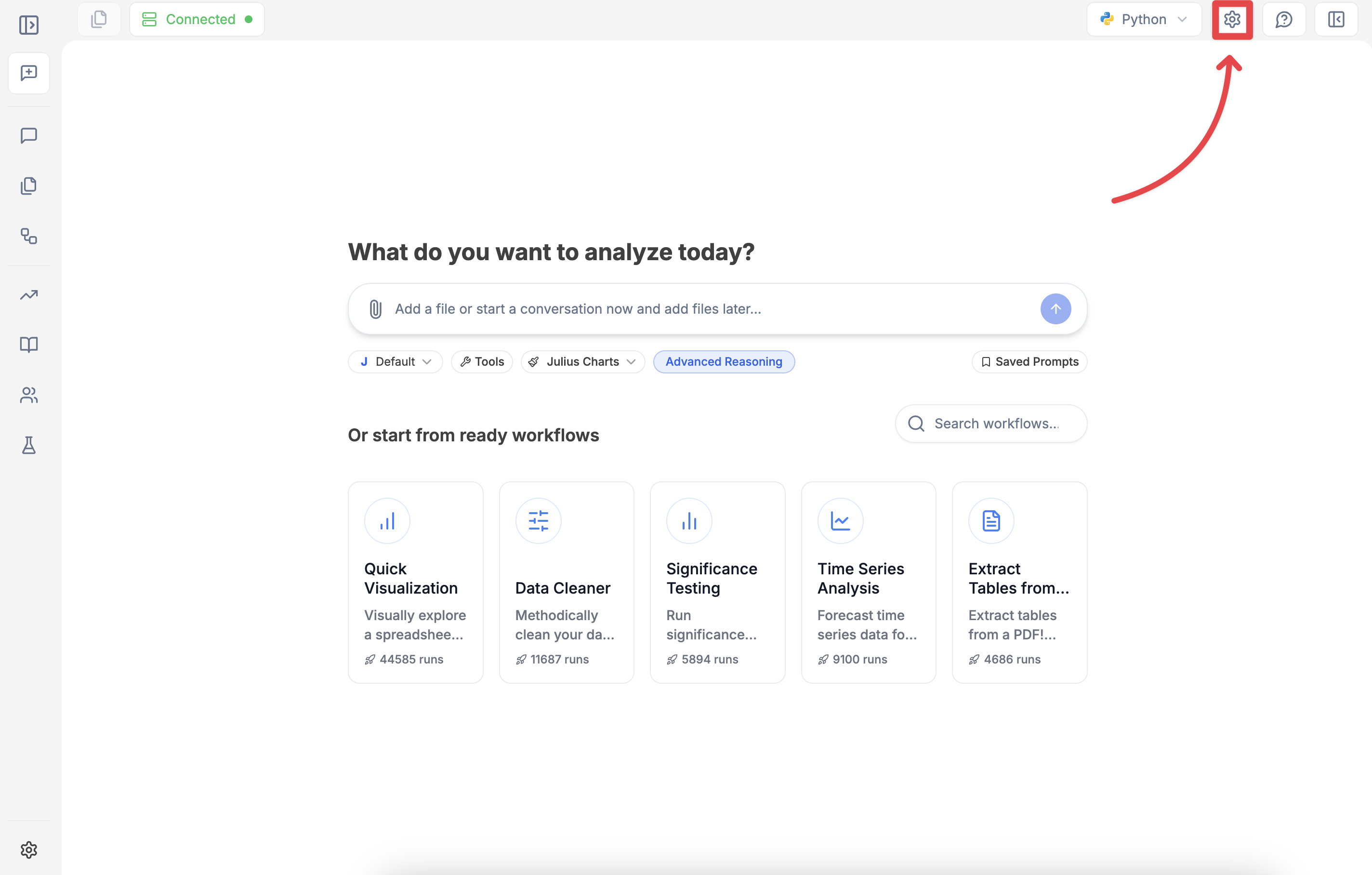Toggle Advanced Reasoning mode
Viewport: 1372px width, 875px height.
coord(724,361)
